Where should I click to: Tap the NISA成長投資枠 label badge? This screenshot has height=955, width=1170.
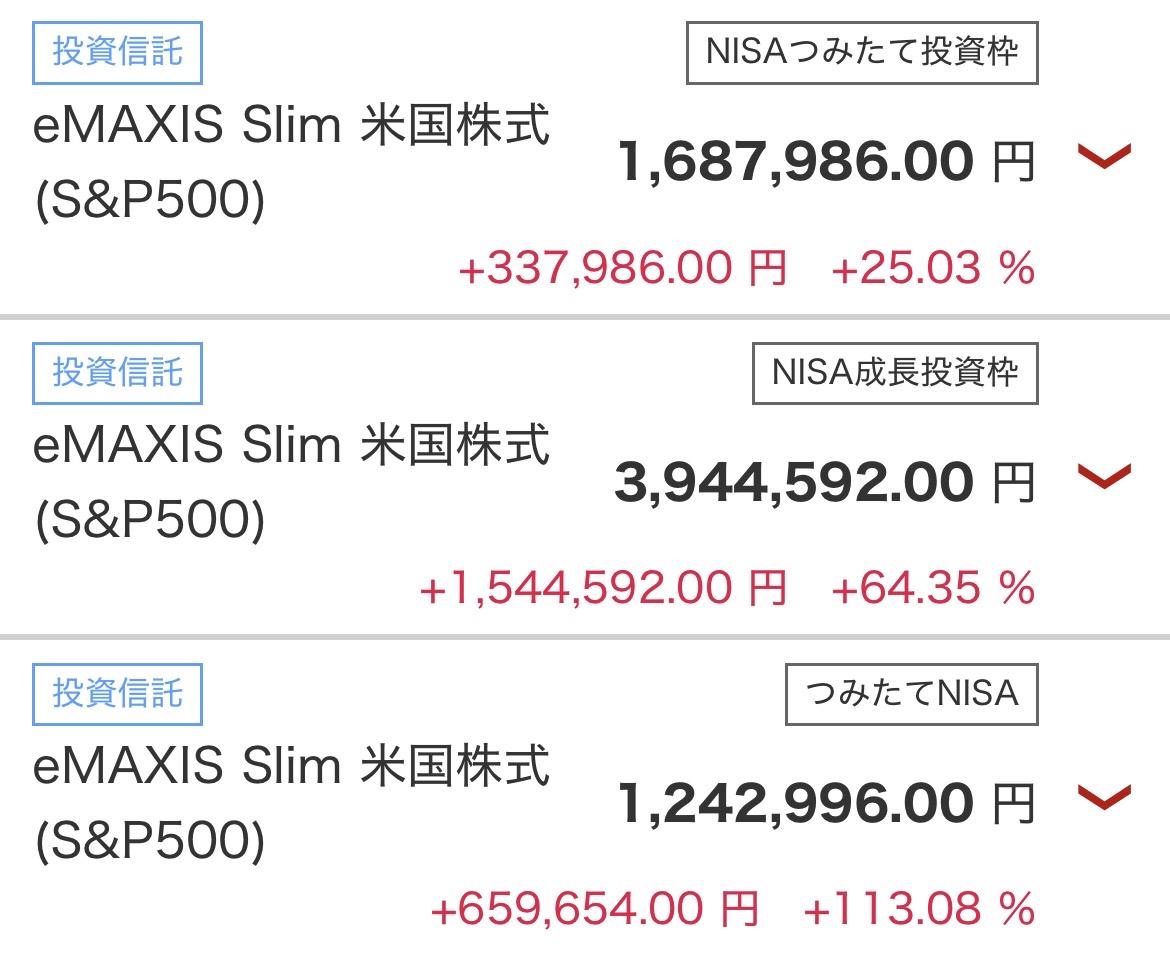(895, 373)
